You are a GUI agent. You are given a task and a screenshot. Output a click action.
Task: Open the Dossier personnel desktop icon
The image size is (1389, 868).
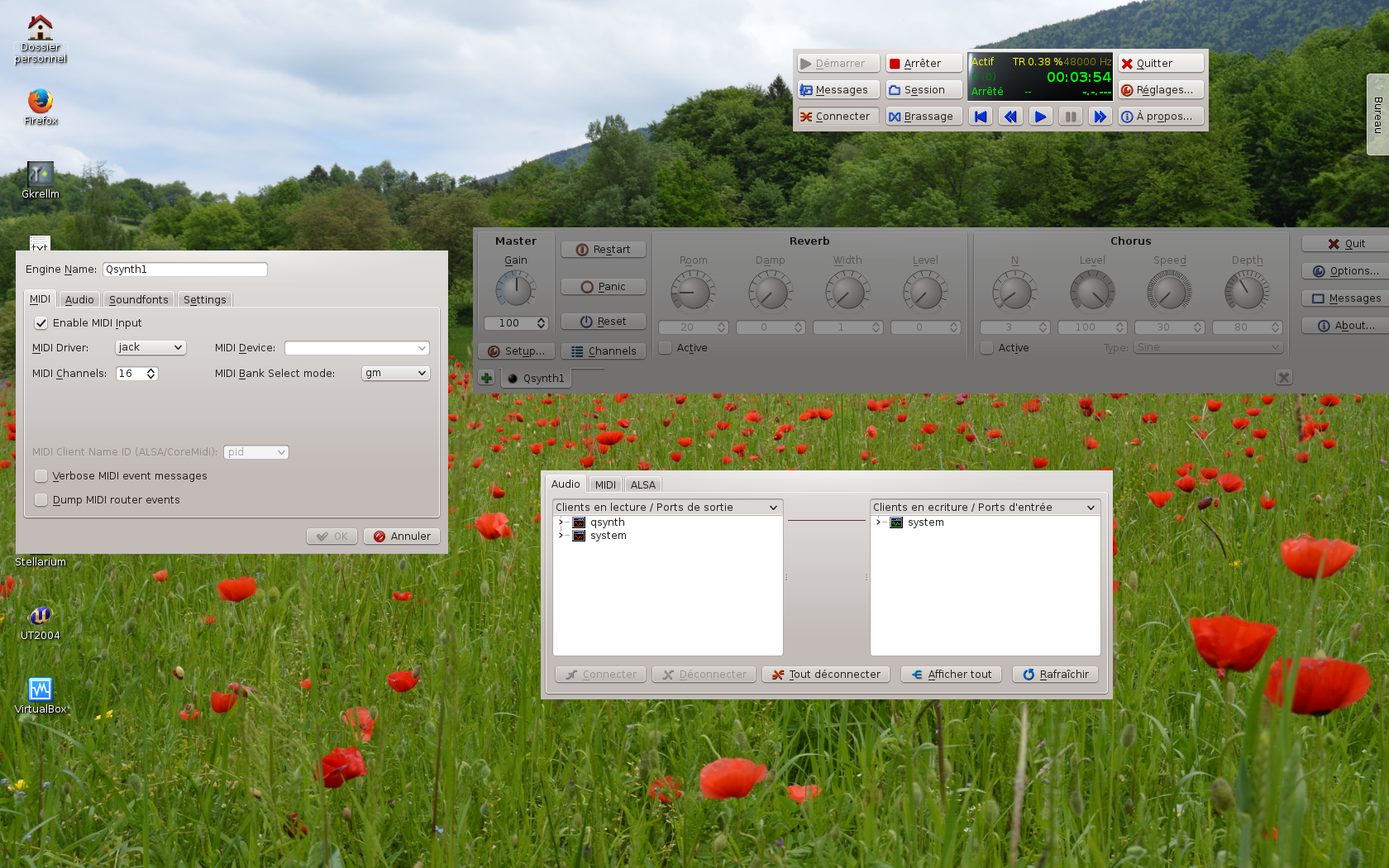[40, 38]
